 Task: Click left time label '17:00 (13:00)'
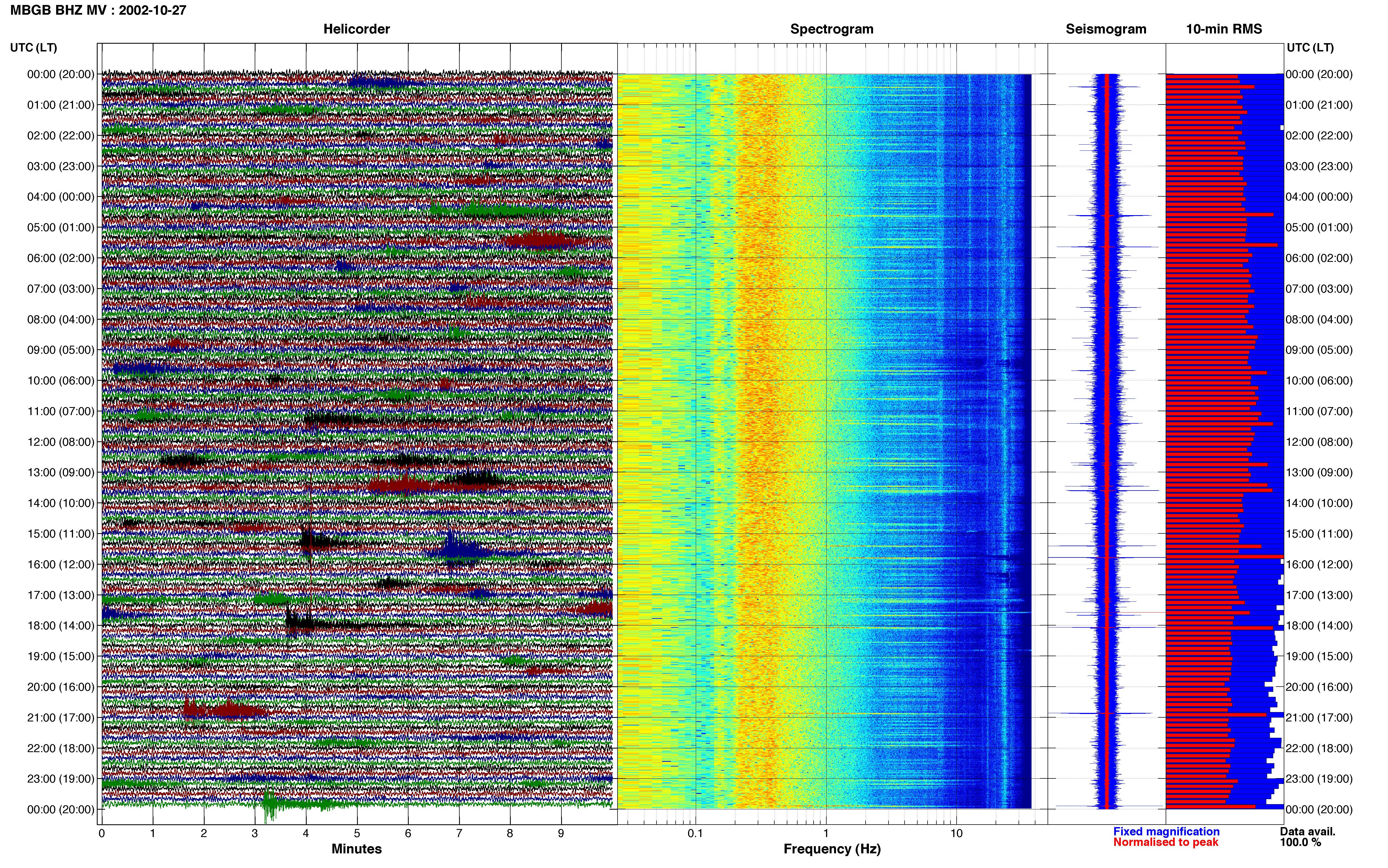(61, 595)
